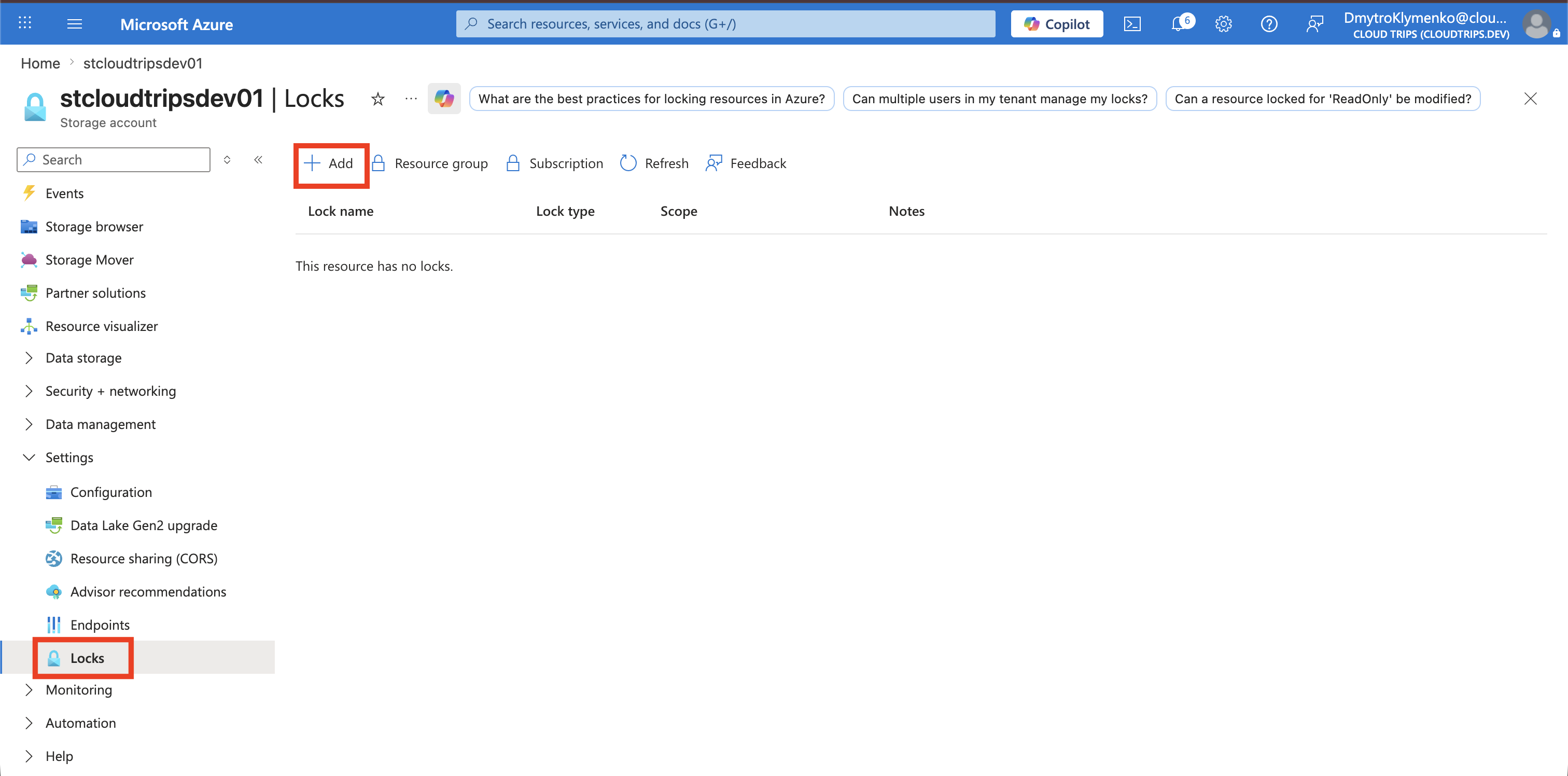
Task: Open Partner solutions
Action: 95,293
